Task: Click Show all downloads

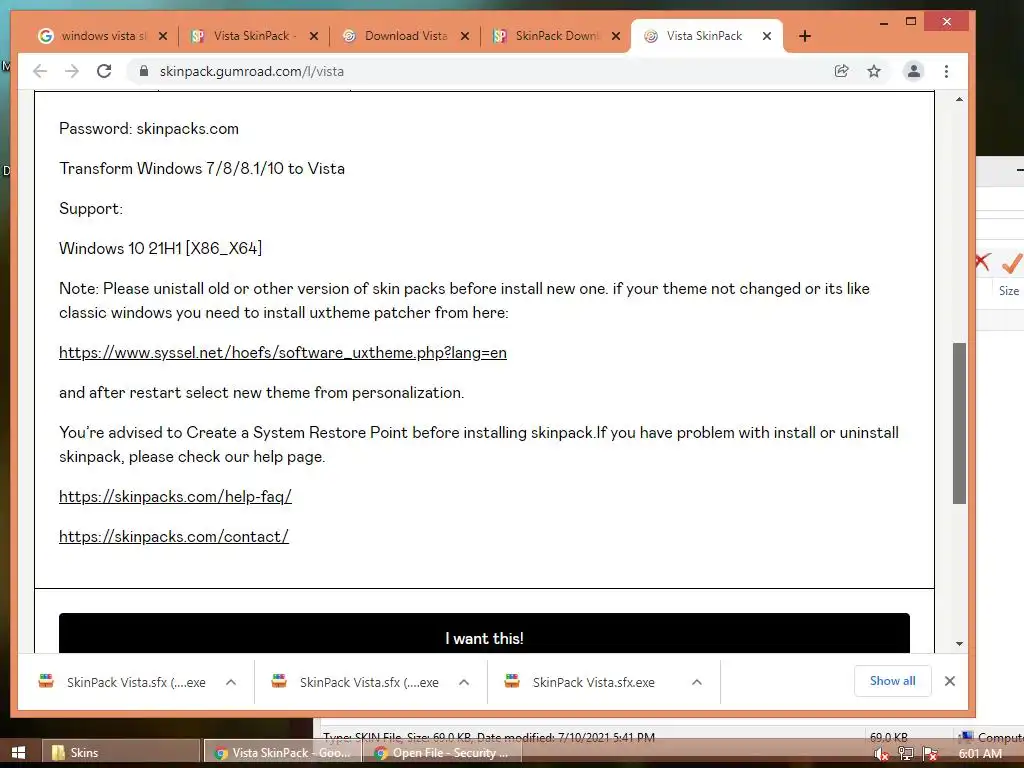Action: (x=892, y=681)
